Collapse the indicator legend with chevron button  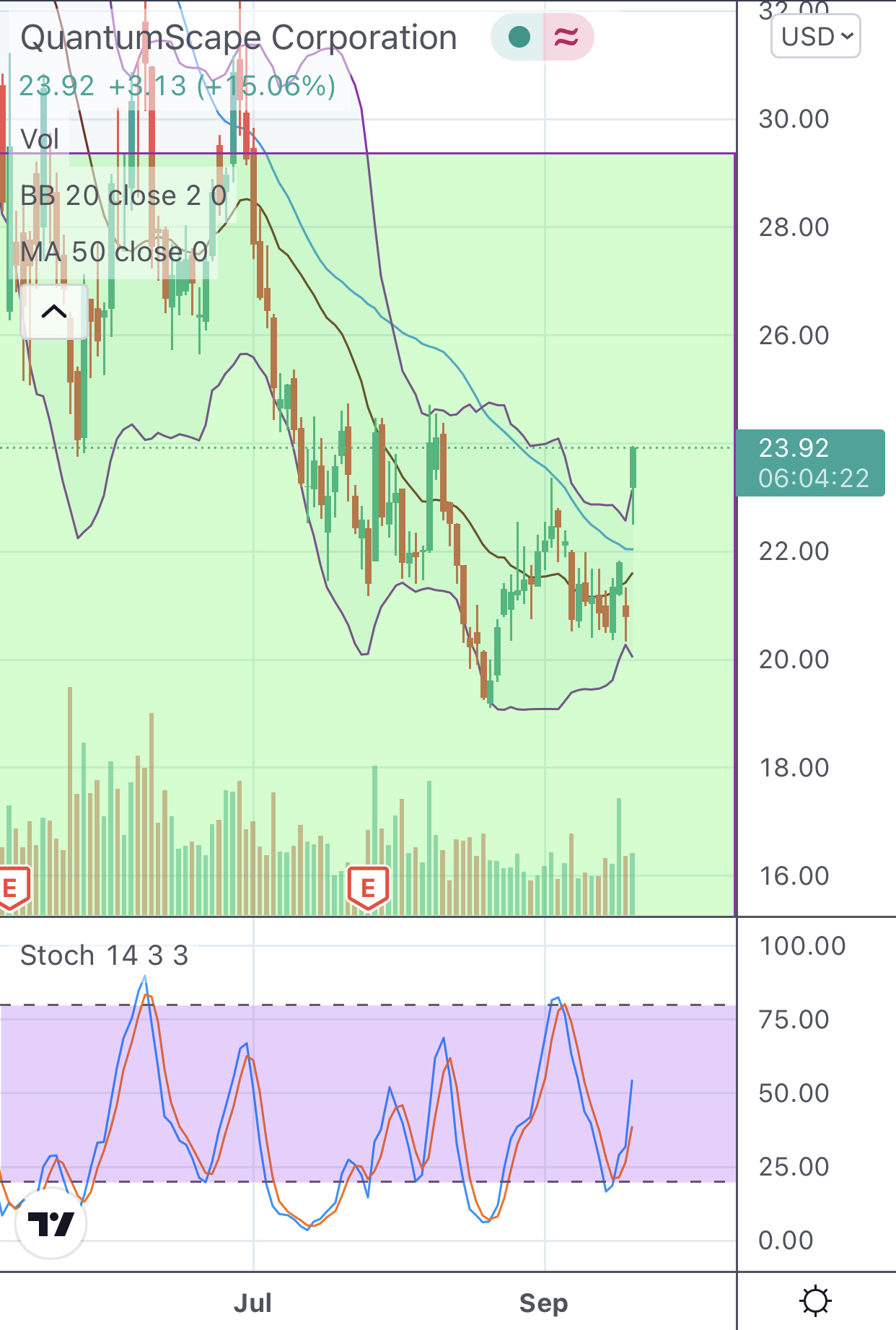click(54, 312)
